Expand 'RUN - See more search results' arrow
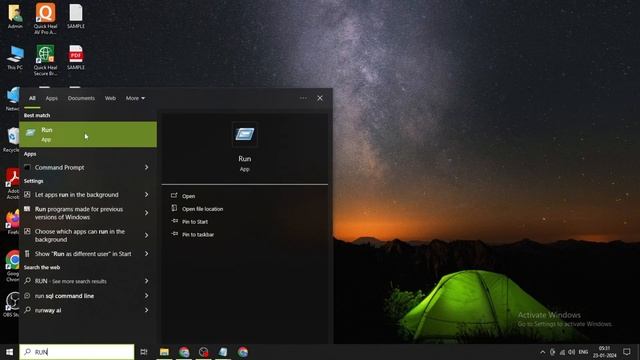Screen dimensions: 640x360 (x=147, y=281)
